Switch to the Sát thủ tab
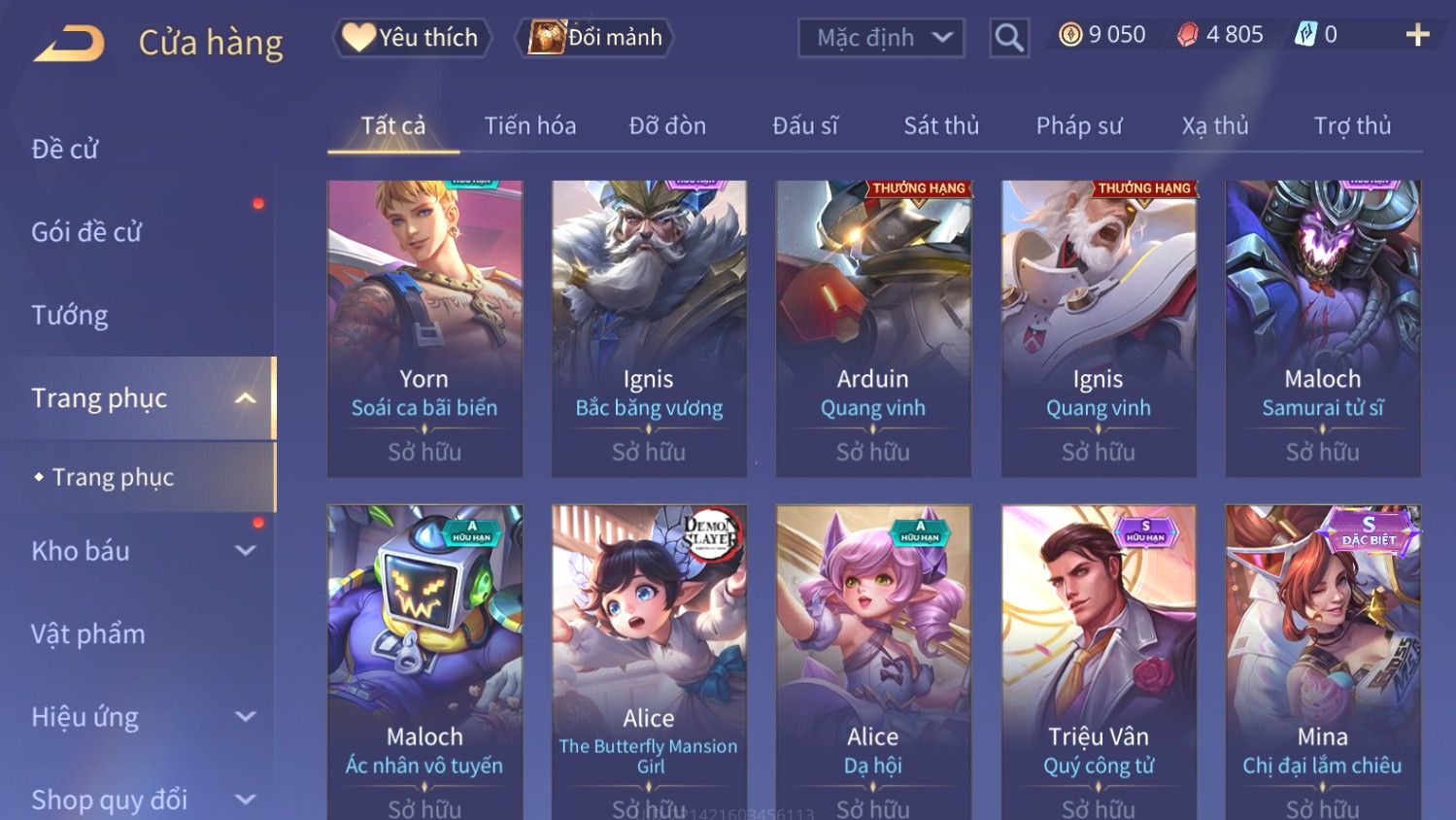The height and width of the screenshot is (820, 1456). (x=941, y=125)
